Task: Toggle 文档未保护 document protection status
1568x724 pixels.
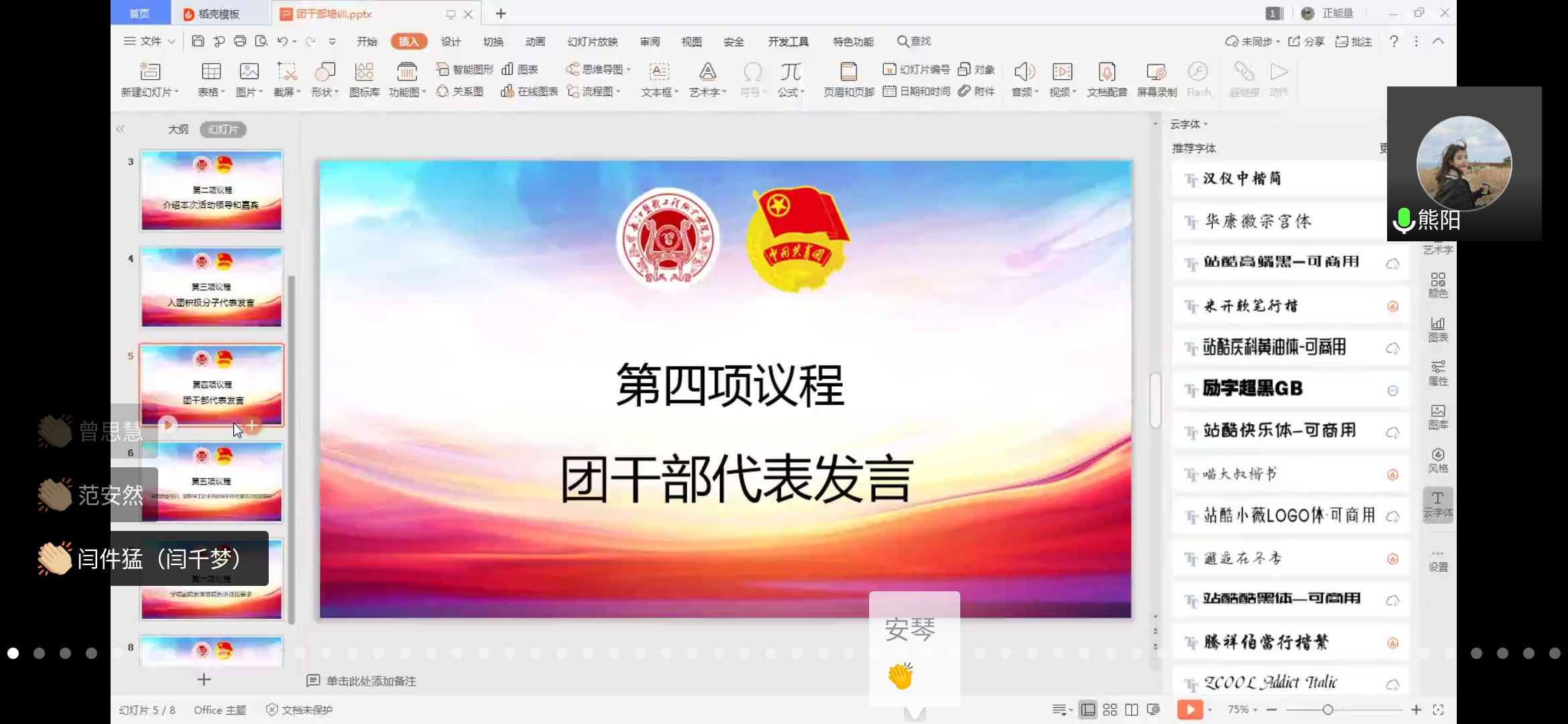Action: [300, 709]
